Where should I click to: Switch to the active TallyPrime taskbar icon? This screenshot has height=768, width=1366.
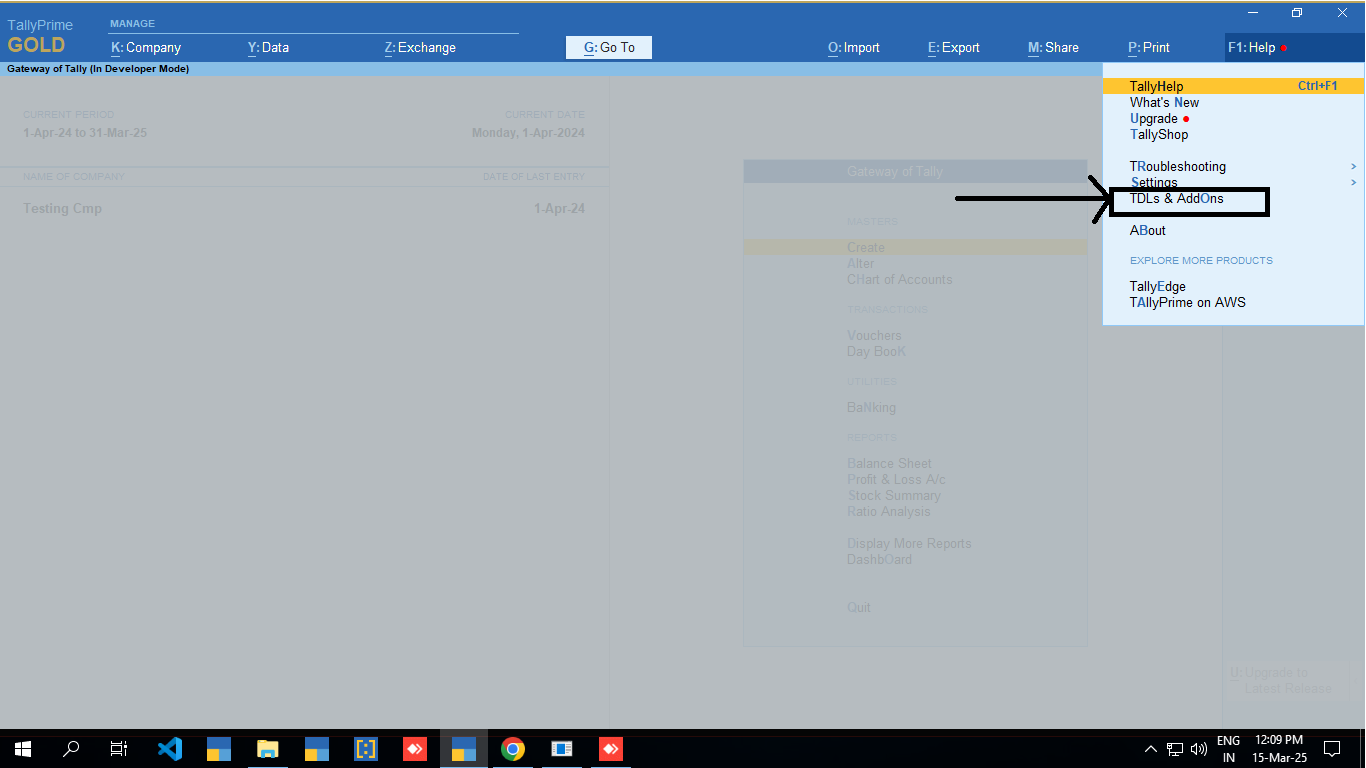click(x=464, y=748)
